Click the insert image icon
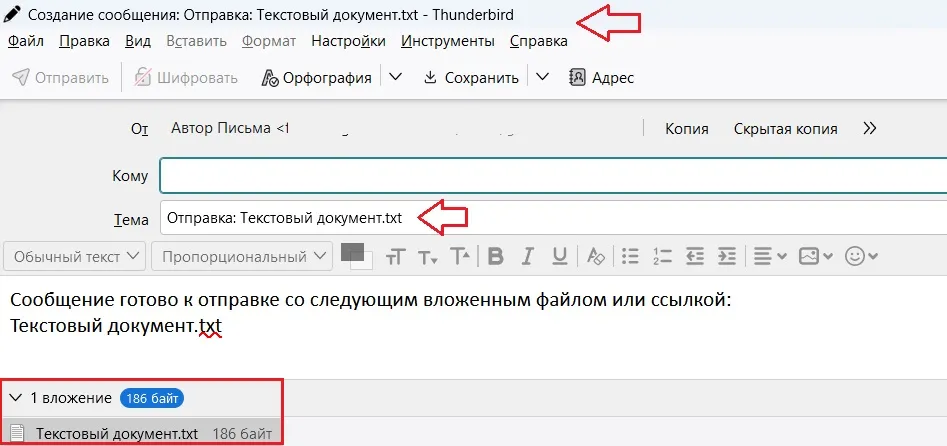The width and height of the screenshot is (947, 446). [x=809, y=257]
